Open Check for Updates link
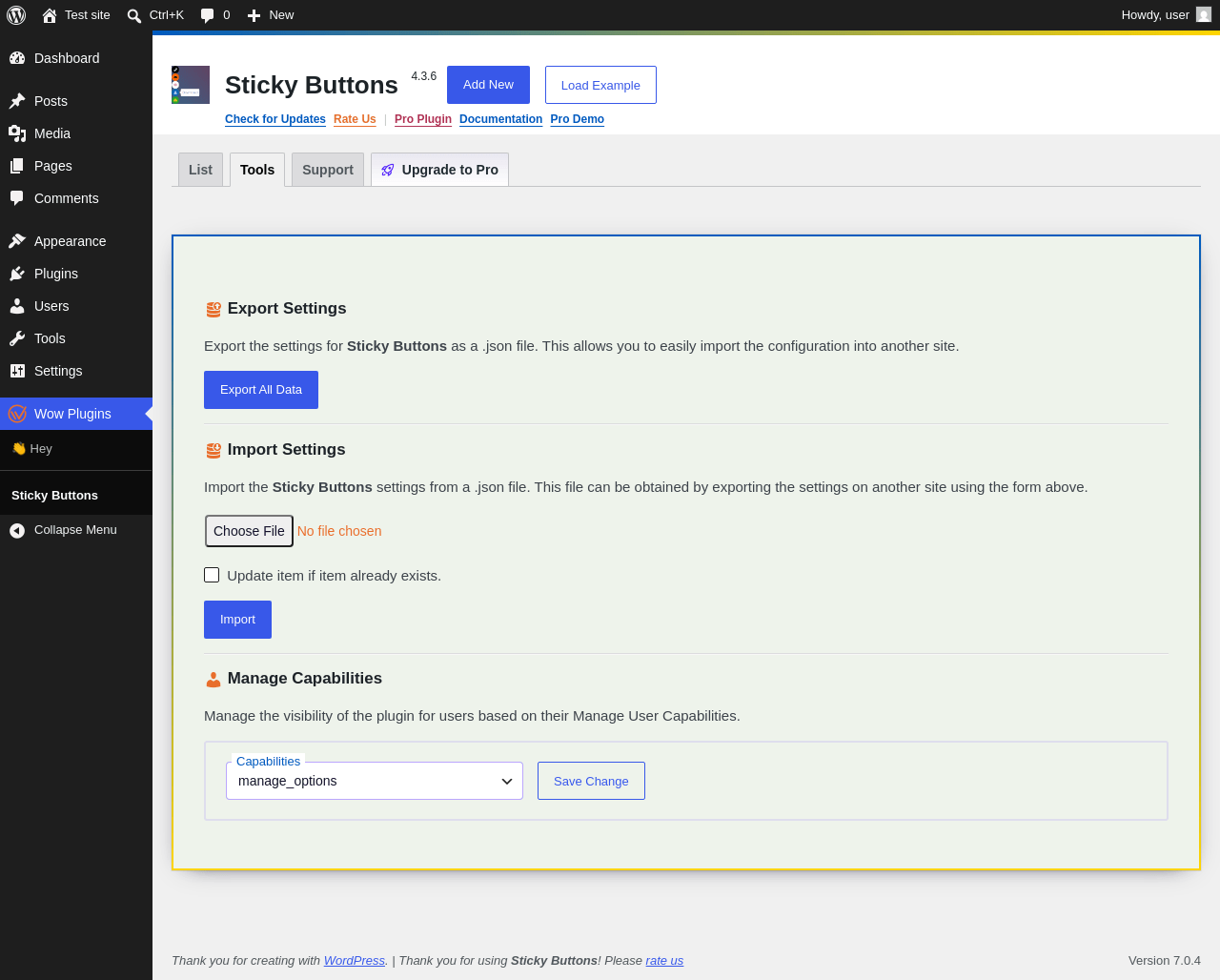This screenshot has height=980, width=1220. (275, 119)
